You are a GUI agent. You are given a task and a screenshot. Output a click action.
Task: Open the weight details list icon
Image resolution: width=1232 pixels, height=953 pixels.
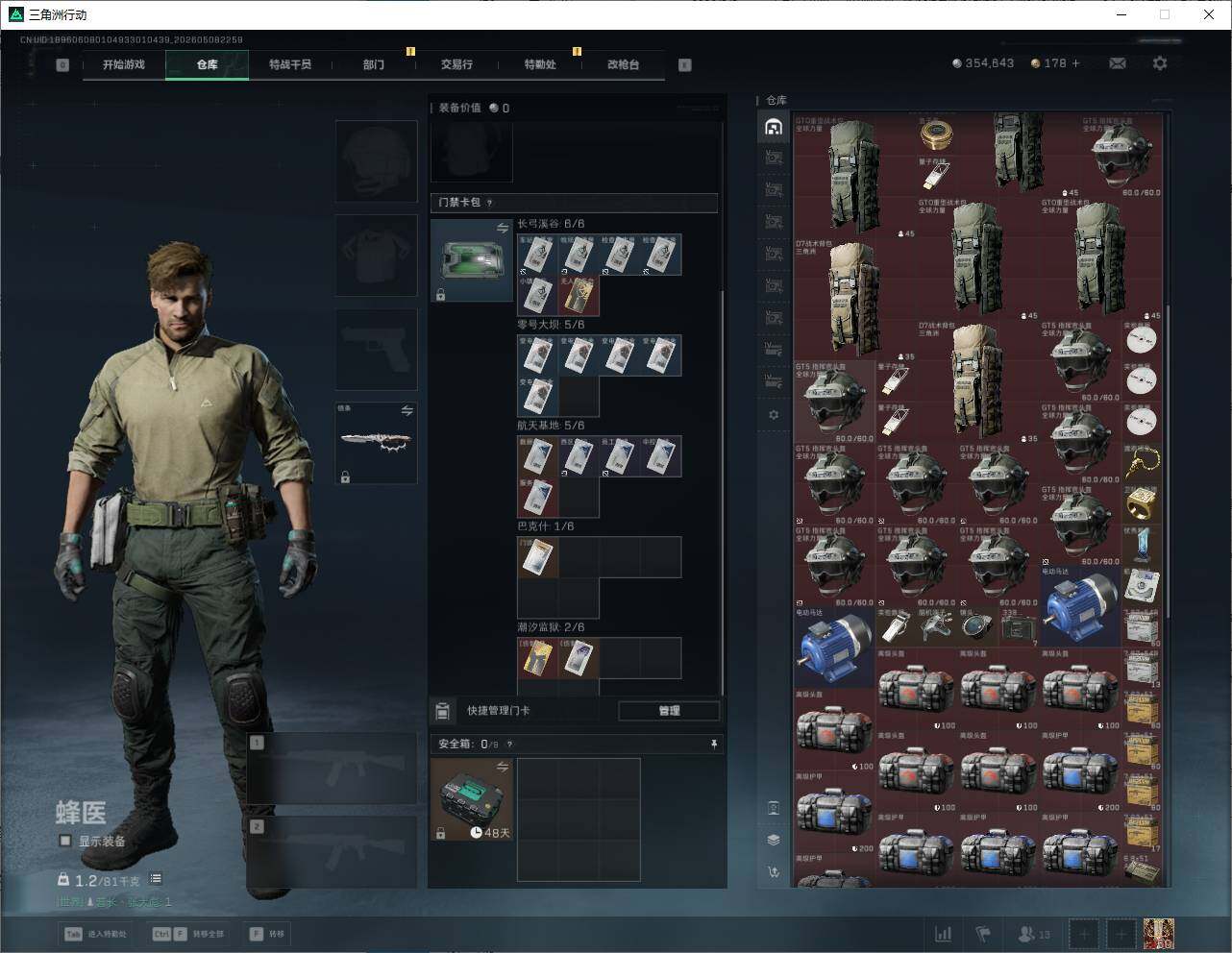coord(156,879)
